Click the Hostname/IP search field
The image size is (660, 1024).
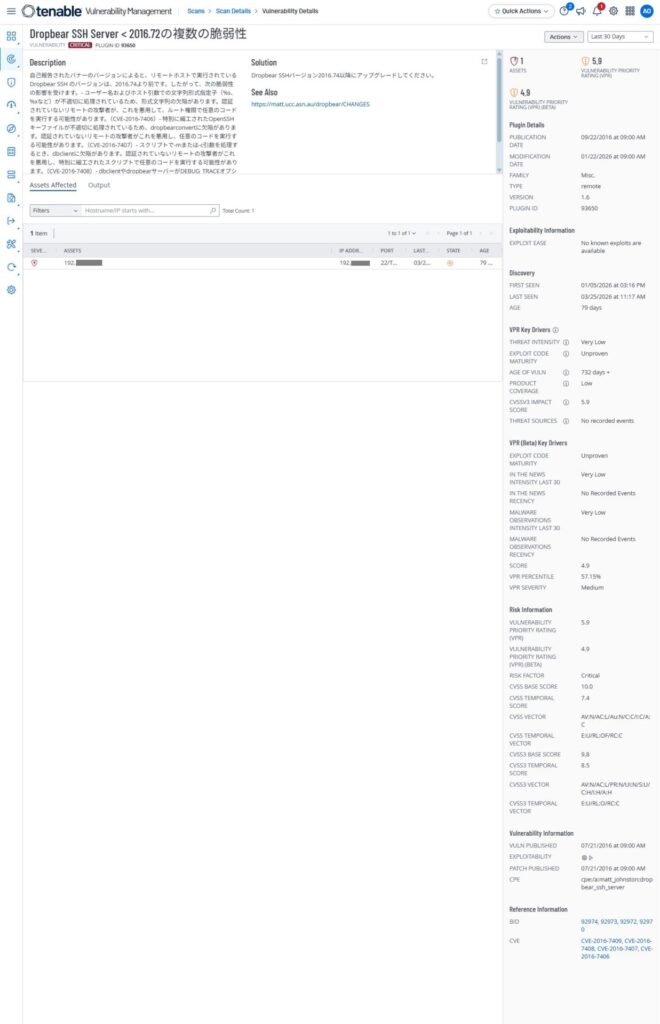(145, 210)
